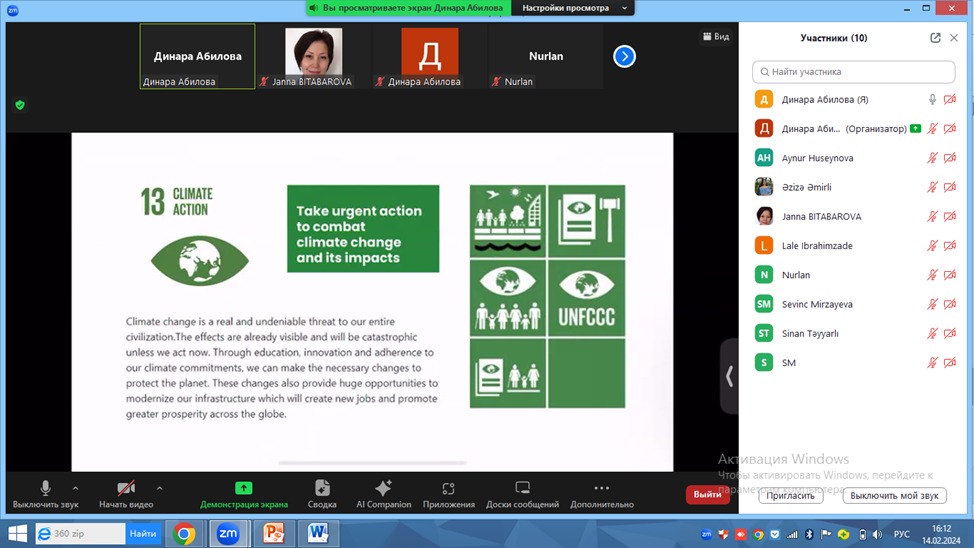
Task: Click screen-sharing green icon beside Организатор
Action: tap(915, 129)
